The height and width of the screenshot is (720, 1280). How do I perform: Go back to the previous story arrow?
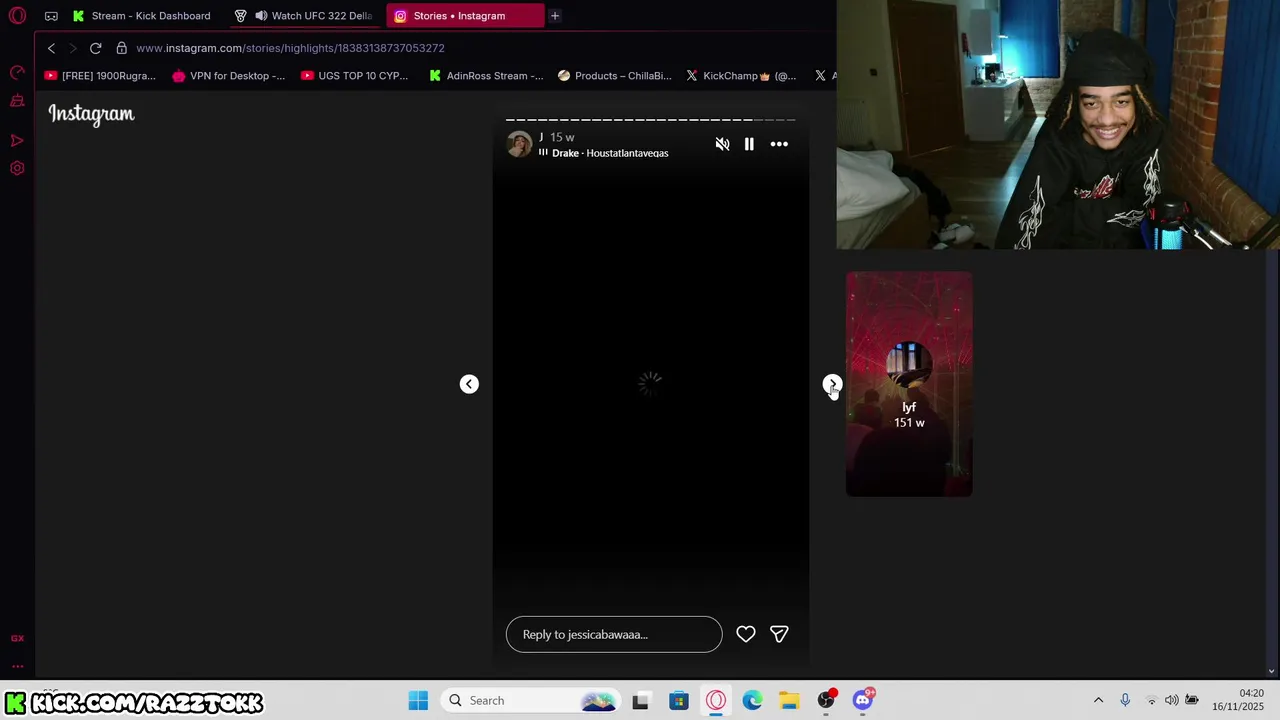click(469, 384)
